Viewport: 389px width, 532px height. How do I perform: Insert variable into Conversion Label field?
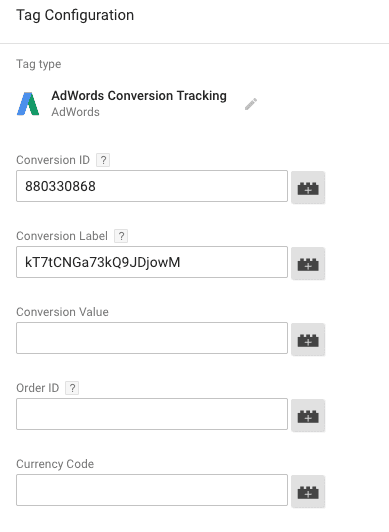pyautogui.click(x=308, y=263)
